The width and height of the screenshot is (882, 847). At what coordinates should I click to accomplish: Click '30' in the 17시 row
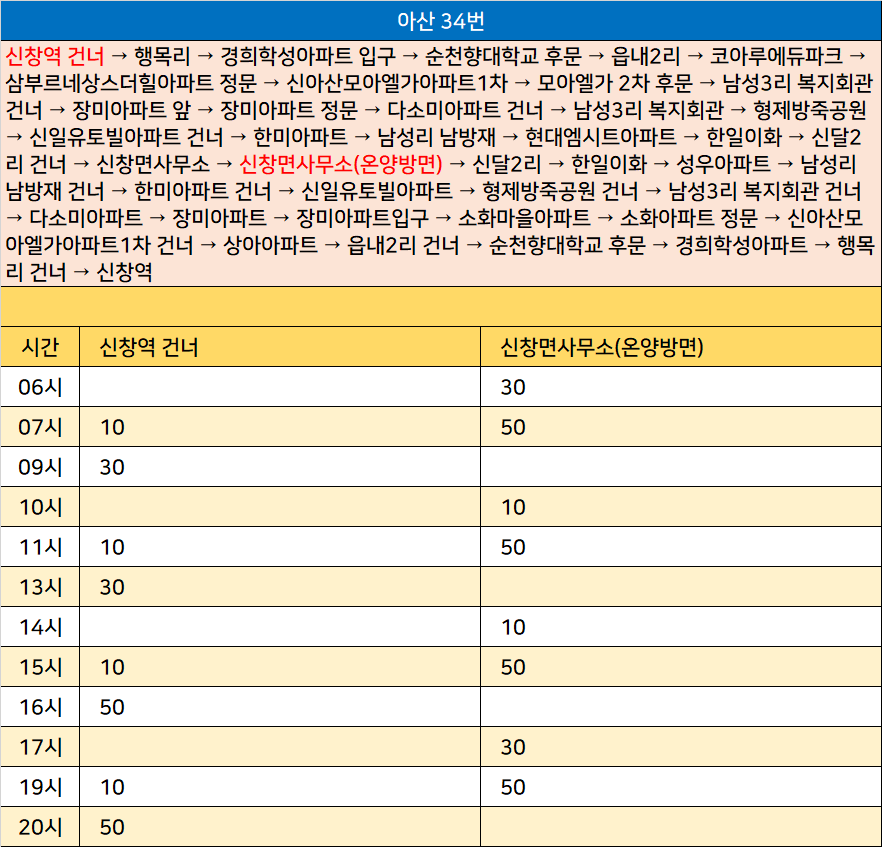(513, 747)
